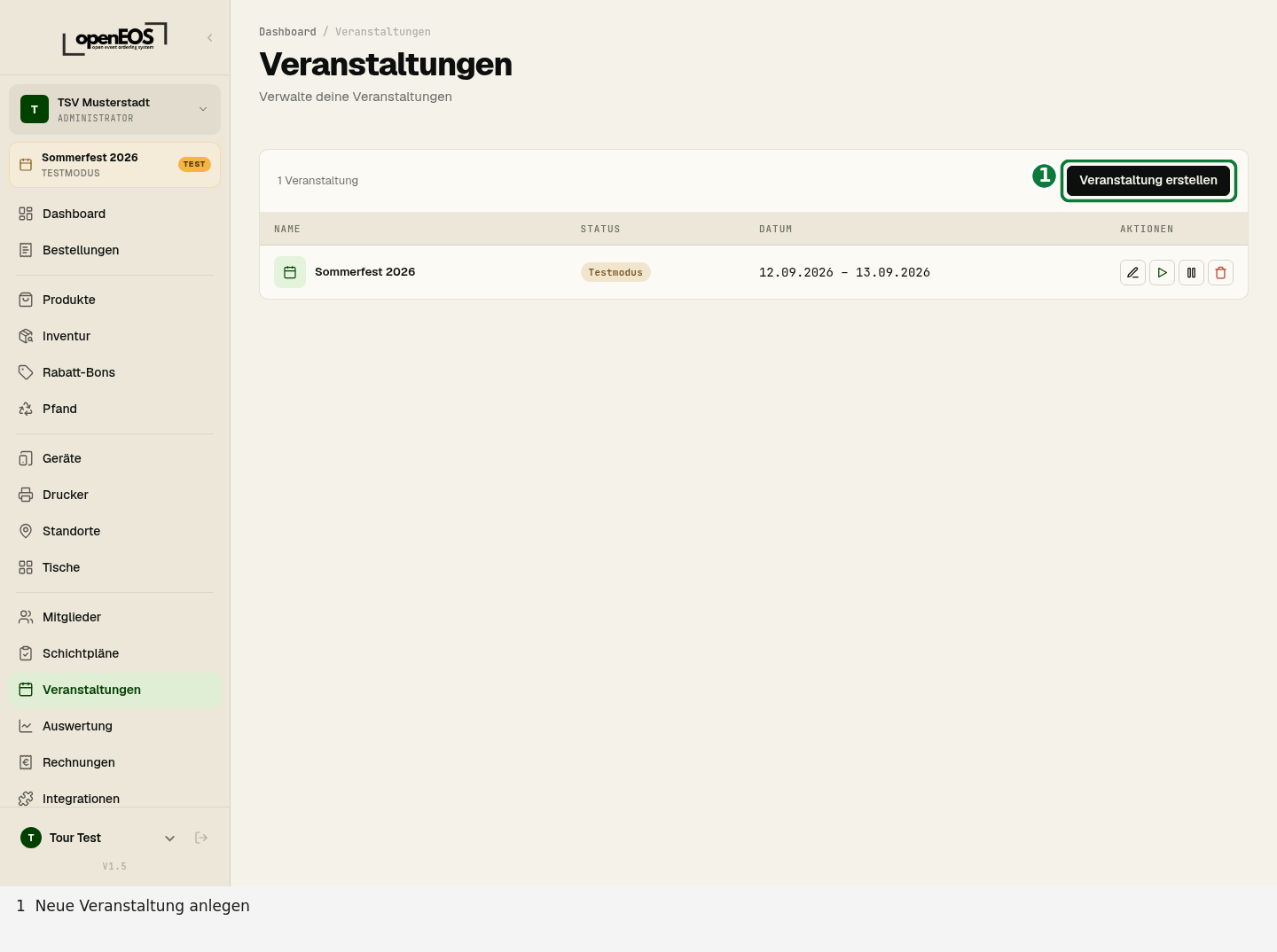Open Geräte in the sidebar
This screenshot has width=1277, height=952.
coord(114,458)
